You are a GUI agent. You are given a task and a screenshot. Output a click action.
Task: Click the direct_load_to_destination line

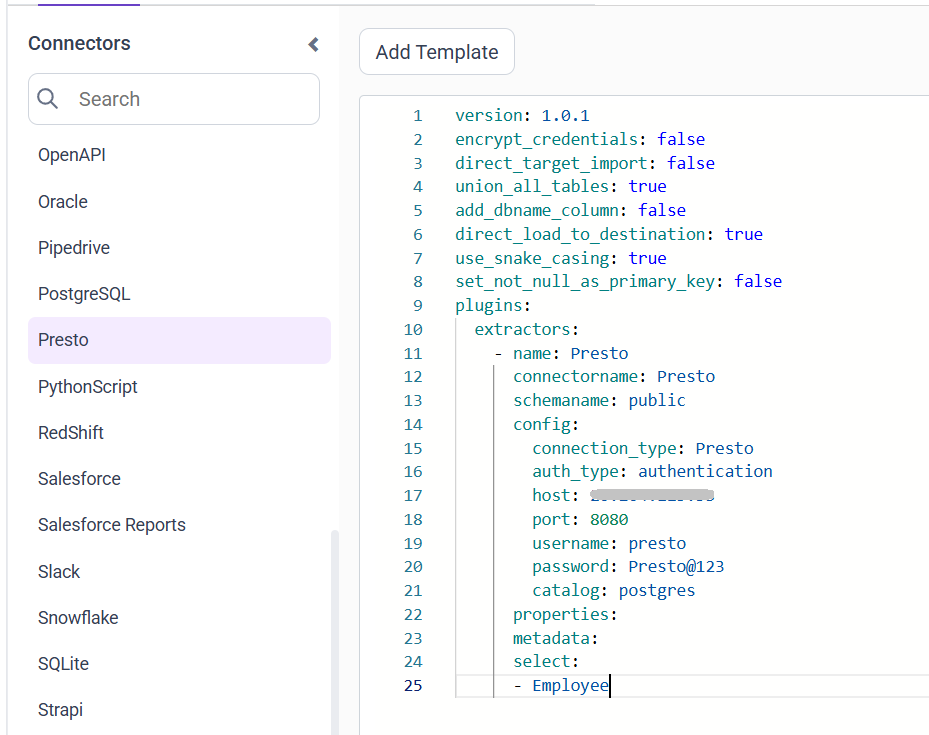[608, 235]
